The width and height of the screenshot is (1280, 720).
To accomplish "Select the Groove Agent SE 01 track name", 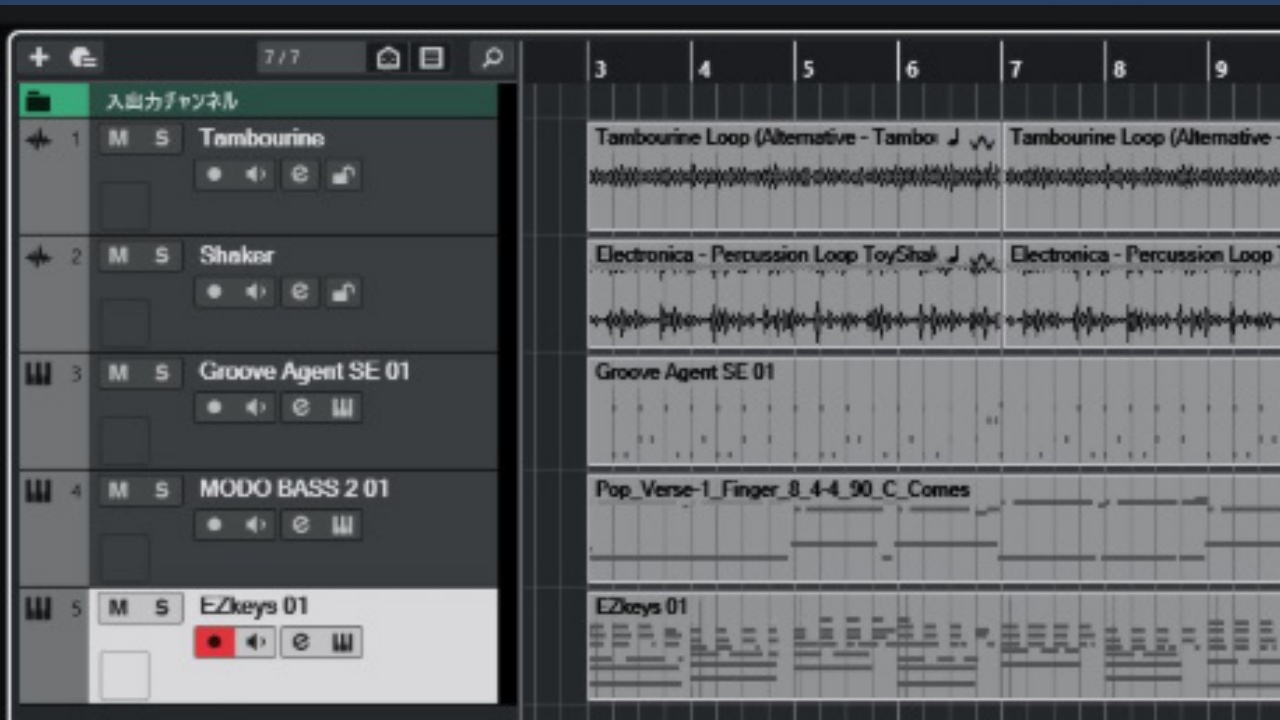I will point(304,372).
